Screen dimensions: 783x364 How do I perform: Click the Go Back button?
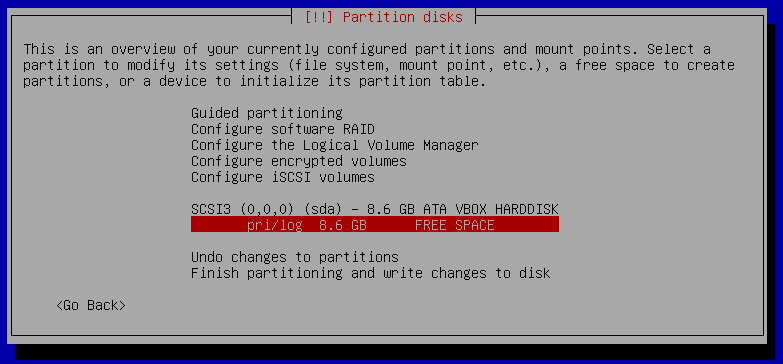pos(91,305)
